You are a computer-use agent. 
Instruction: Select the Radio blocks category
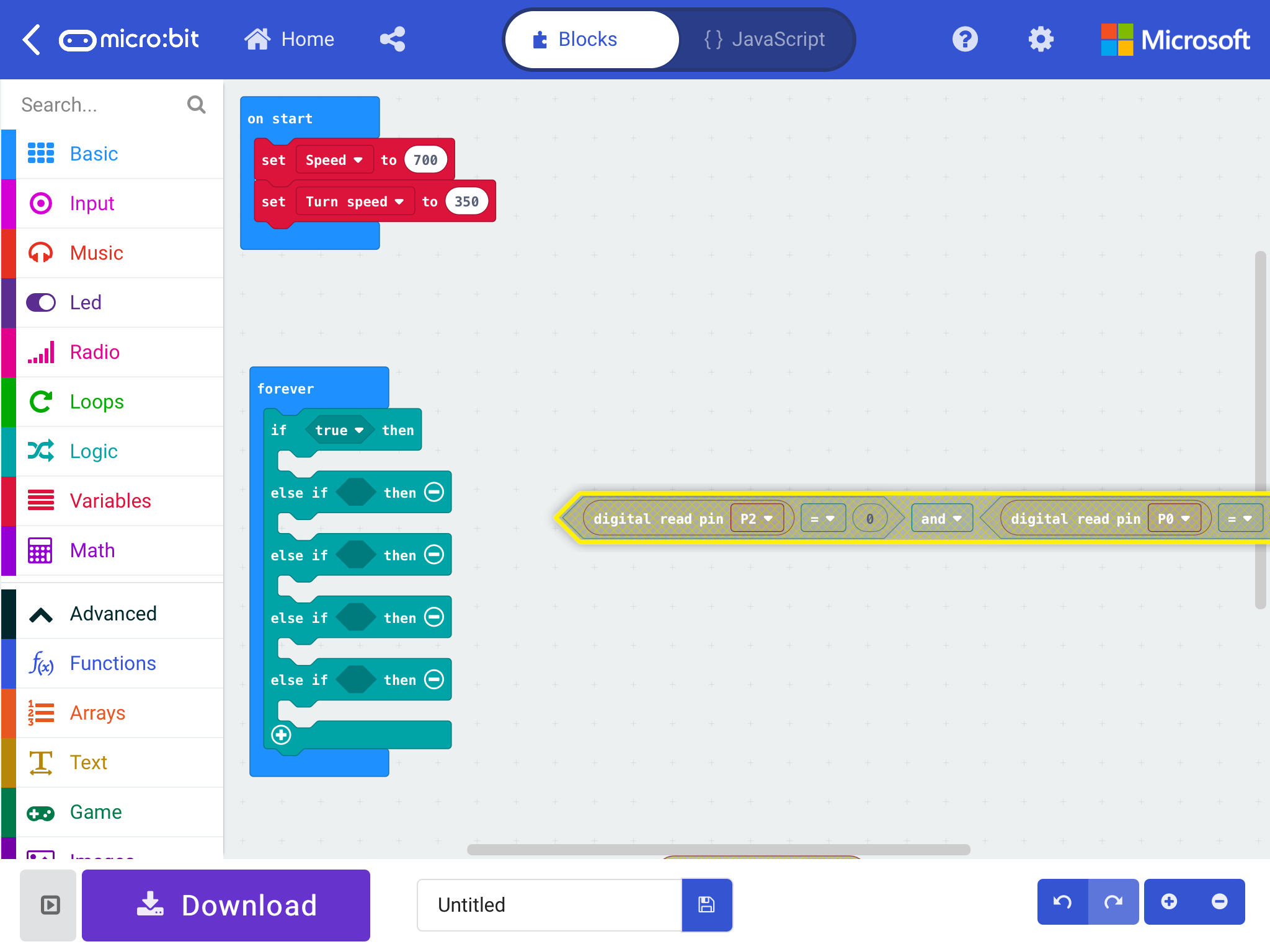94,351
